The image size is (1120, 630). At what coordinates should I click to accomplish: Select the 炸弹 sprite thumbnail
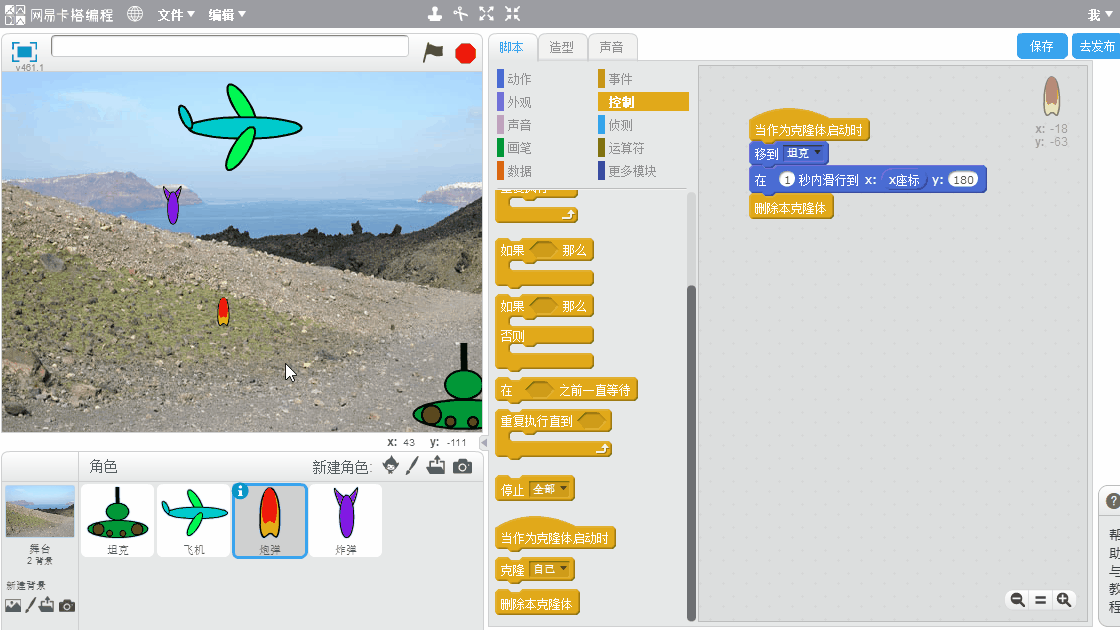[346, 521]
